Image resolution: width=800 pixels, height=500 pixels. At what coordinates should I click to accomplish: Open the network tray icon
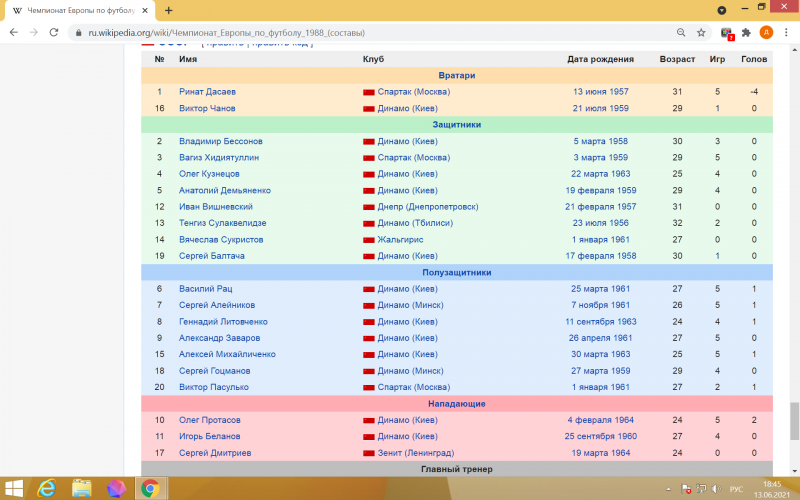702,489
